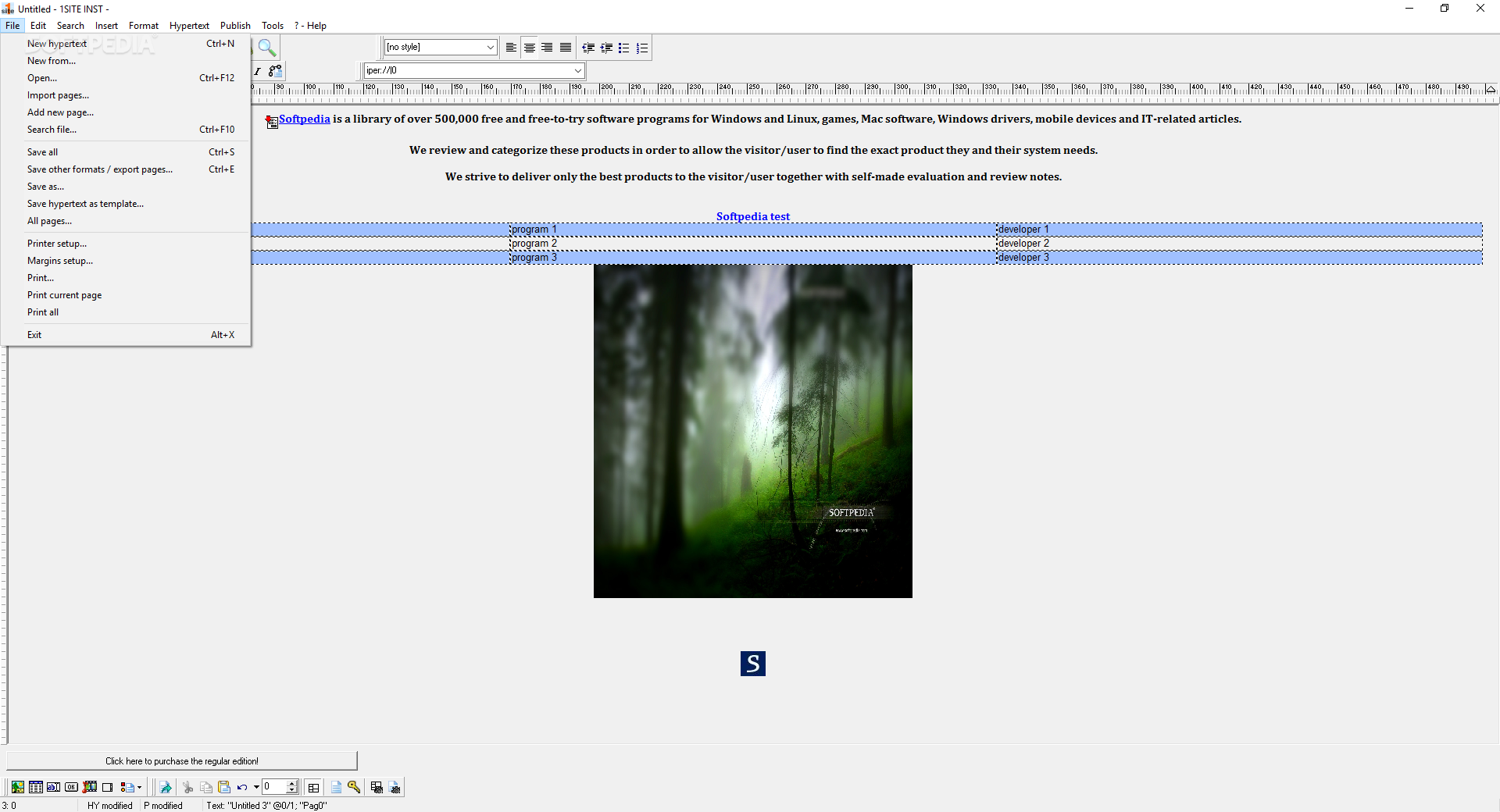Viewport: 1500px width, 812px height.
Task: Decrease paragraph indent
Action: click(x=588, y=48)
